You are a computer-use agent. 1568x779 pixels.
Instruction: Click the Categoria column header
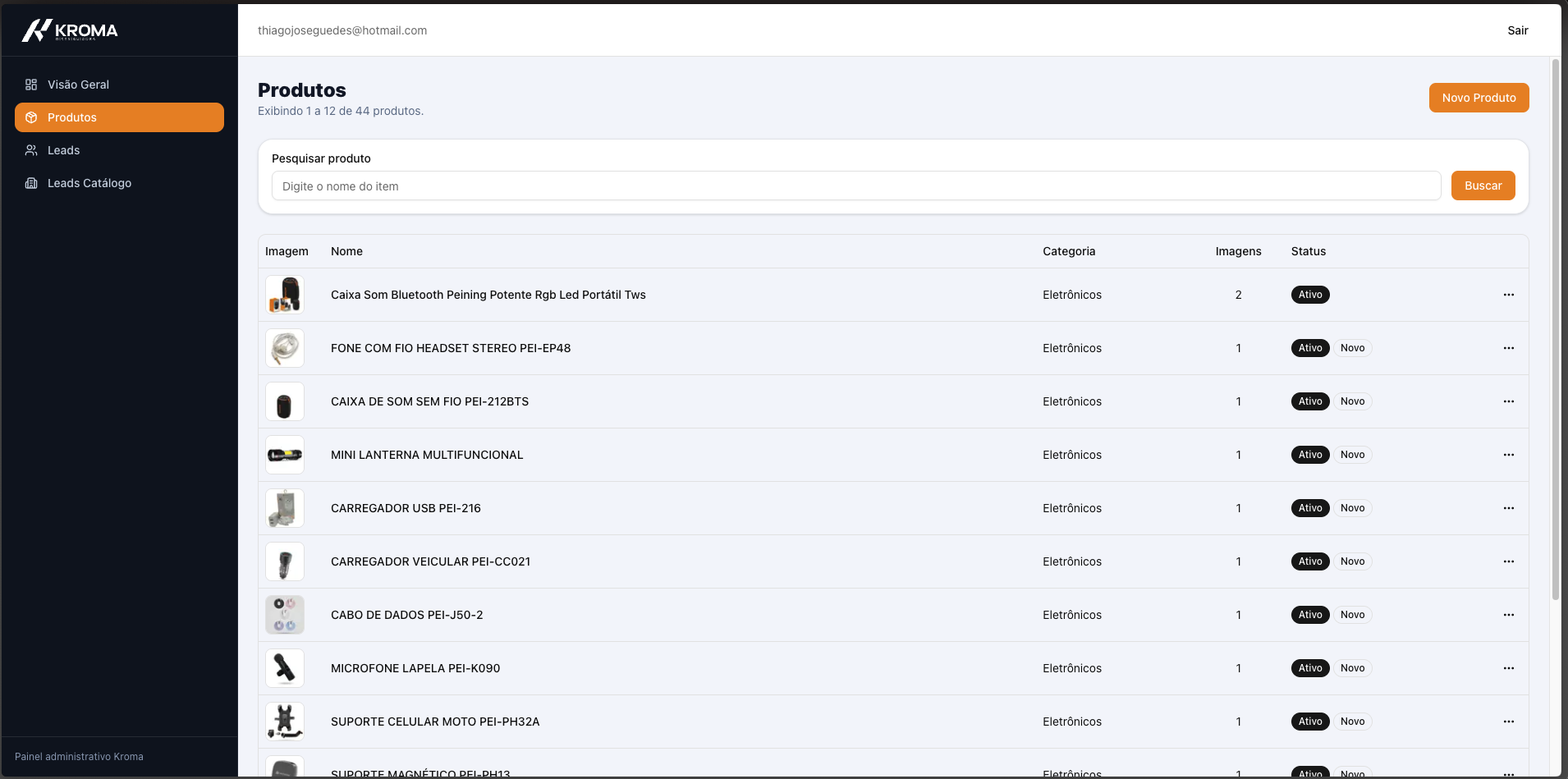point(1069,251)
